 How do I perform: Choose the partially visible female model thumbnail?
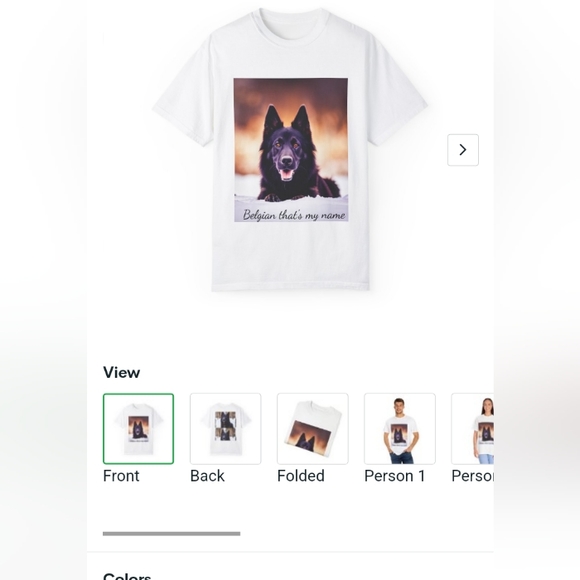point(472,428)
